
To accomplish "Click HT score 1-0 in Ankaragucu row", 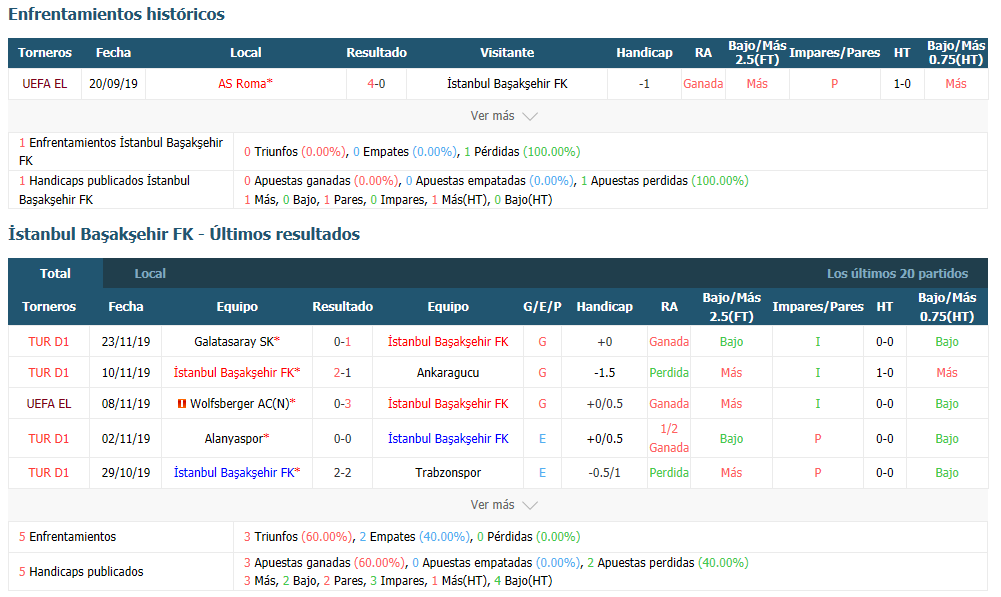I will click(x=884, y=373).
